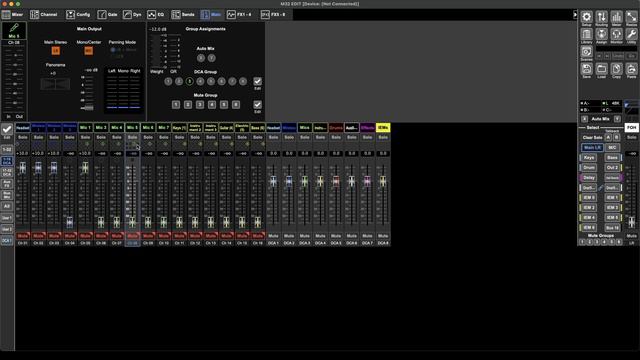Assign channel to DCA Group 1
Image resolution: width=640 pixels, height=360 pixels.
point(168,82)
